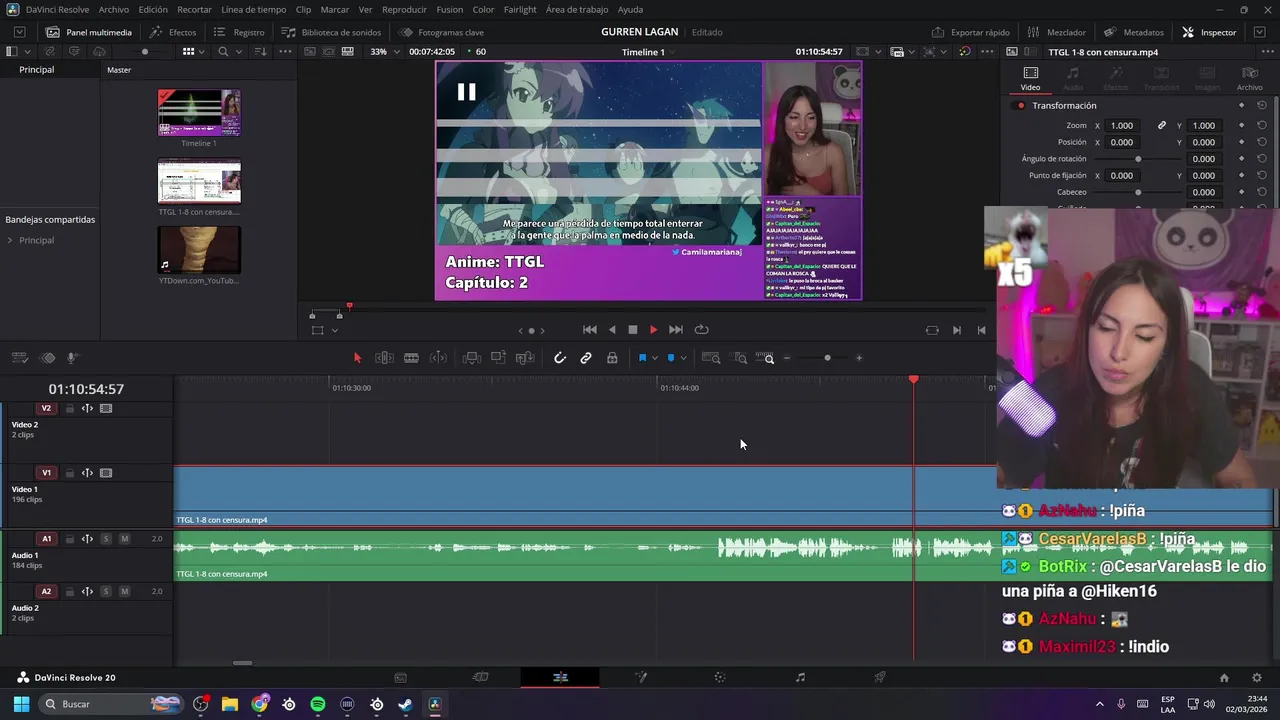Open media pool thumbnail view dropdown
Viewport: 1280px width, 720px height.
pos(201,51)
